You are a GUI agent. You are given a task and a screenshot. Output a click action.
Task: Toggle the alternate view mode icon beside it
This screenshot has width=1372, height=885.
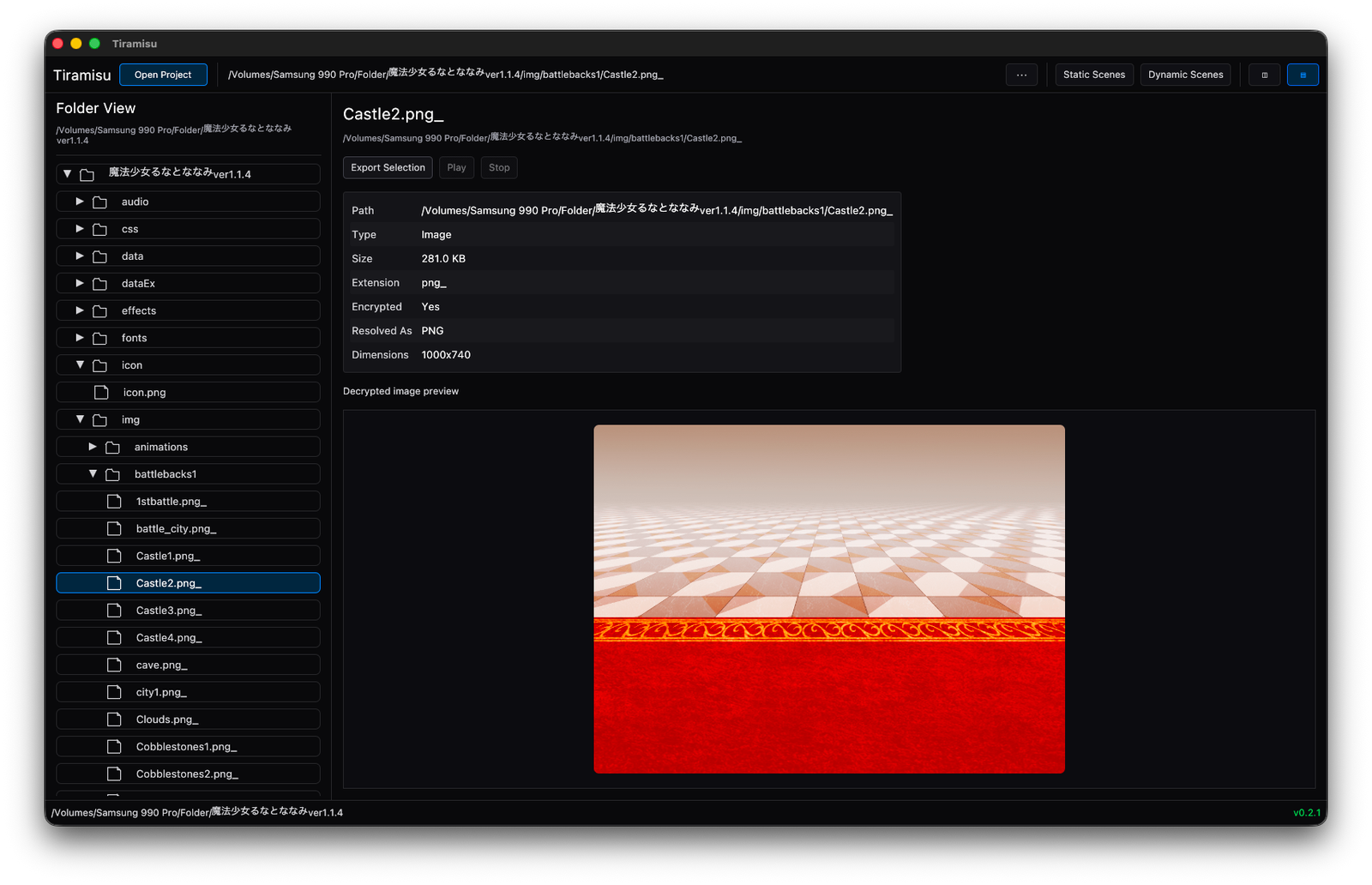(1264, 75)
